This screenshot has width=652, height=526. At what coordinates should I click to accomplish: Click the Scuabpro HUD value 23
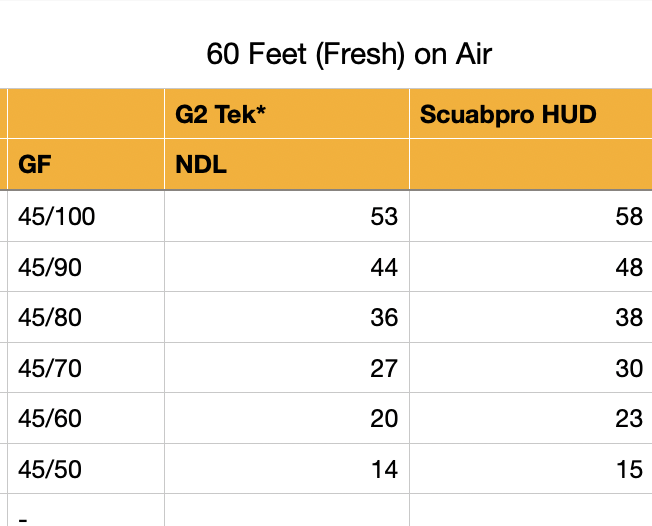point(530,419)
